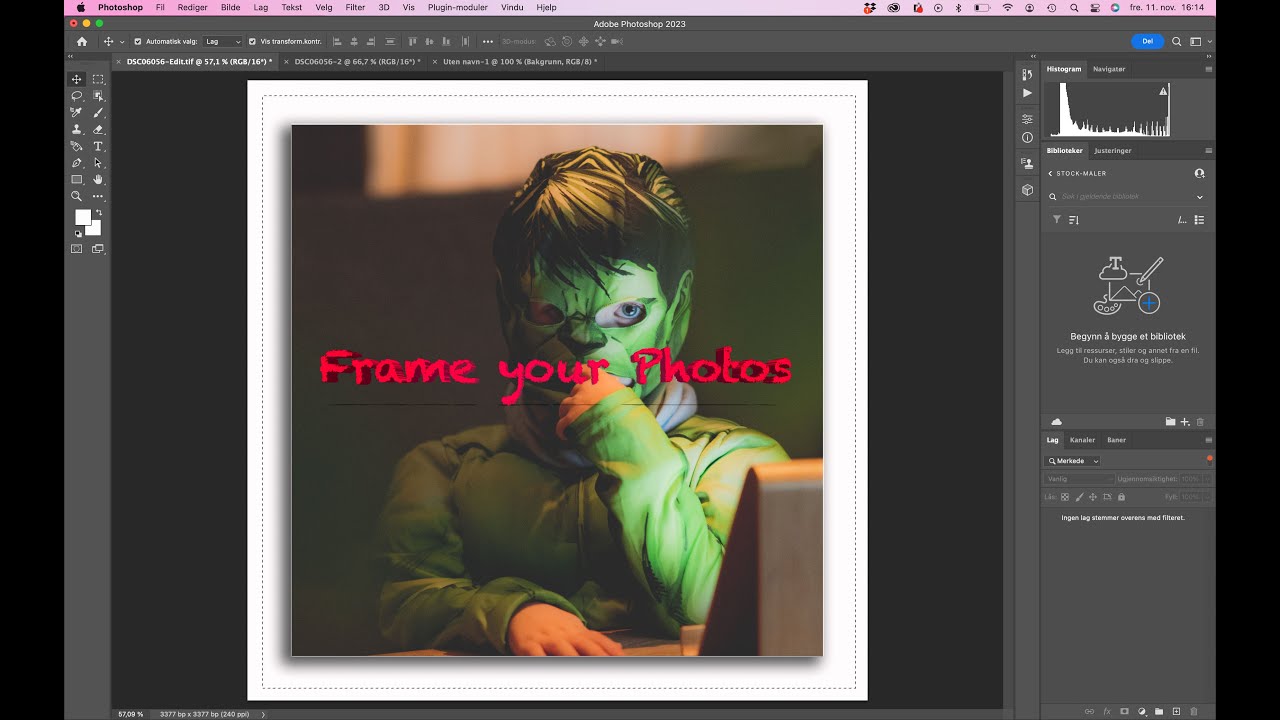Select the Move tool in the toolbox

coord(76,79)
